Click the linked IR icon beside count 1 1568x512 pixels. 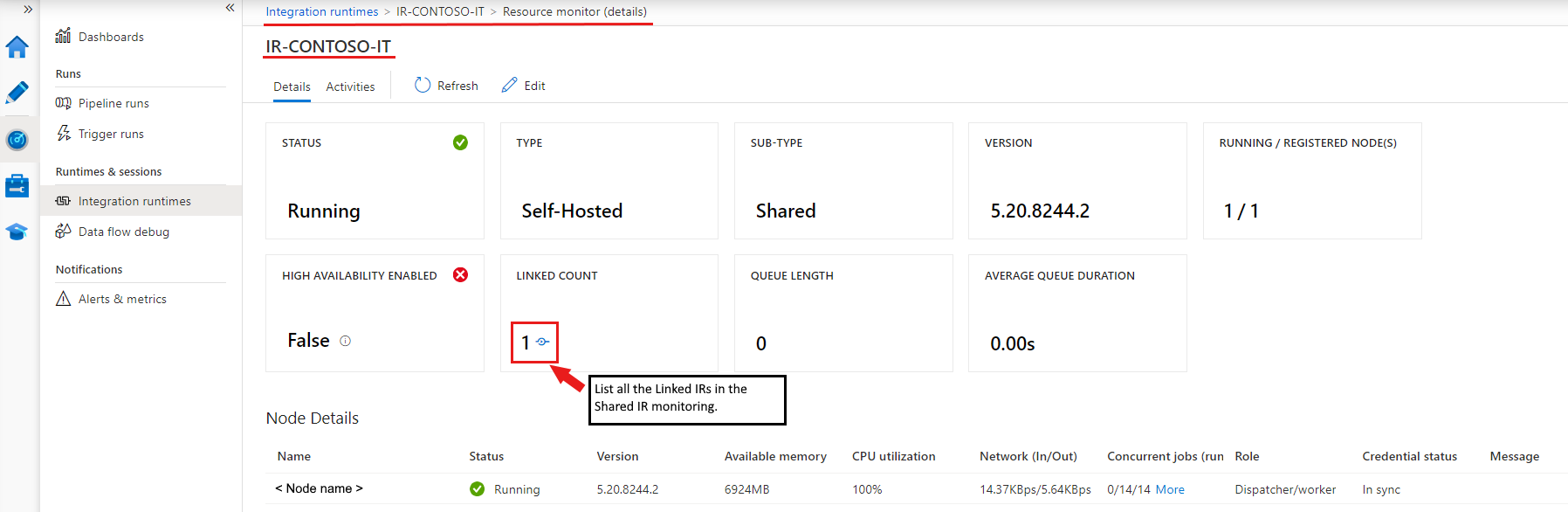pyautogui.click(x=542, y=342)
